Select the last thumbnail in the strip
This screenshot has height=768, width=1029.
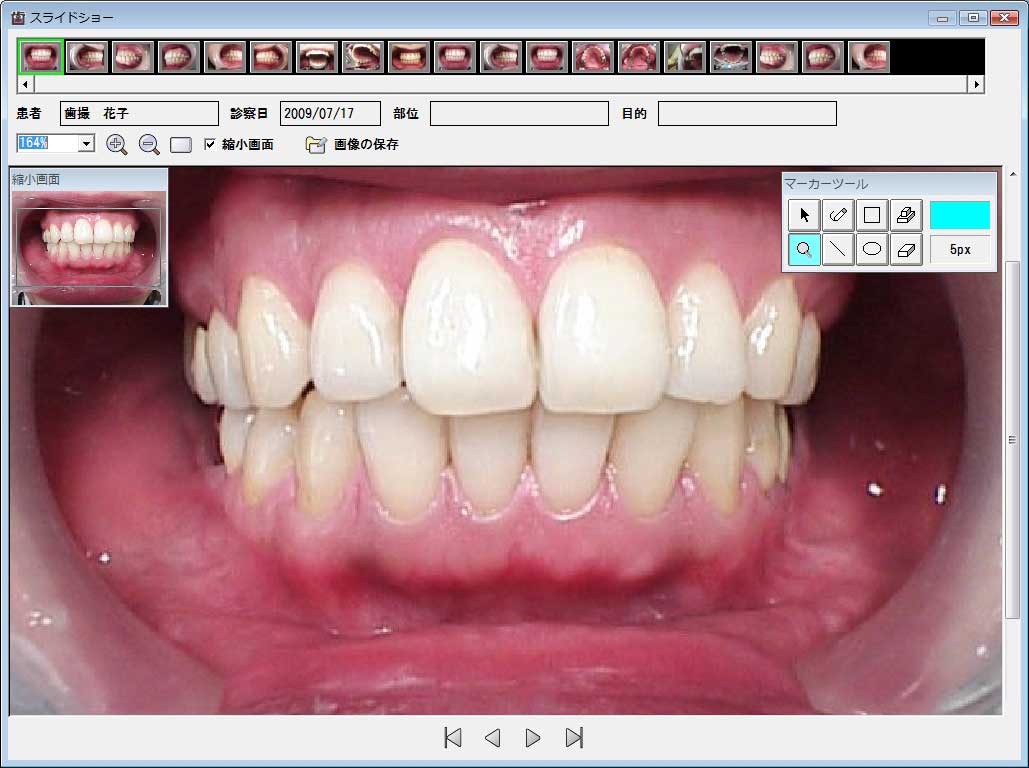868,56
